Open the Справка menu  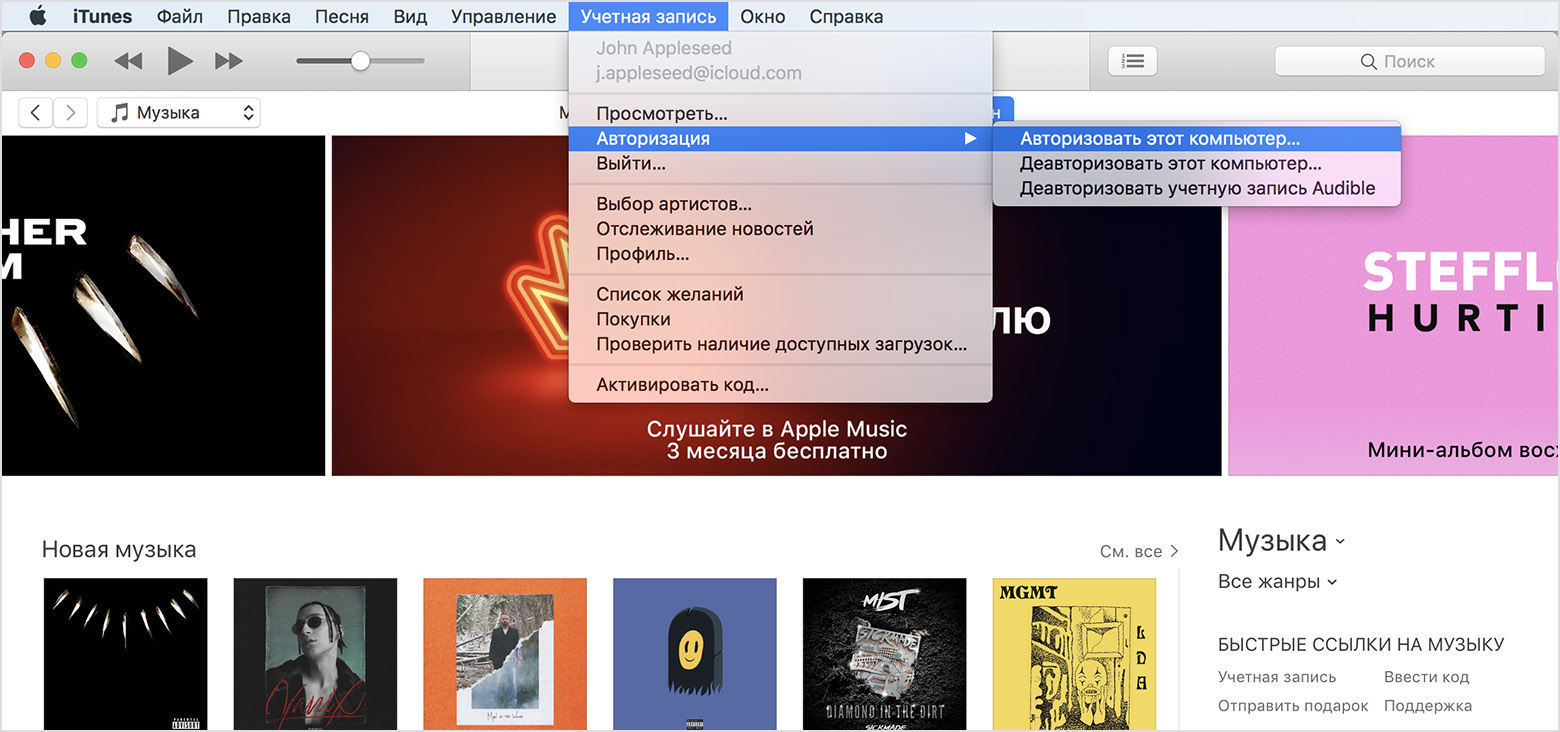[846, 16]
